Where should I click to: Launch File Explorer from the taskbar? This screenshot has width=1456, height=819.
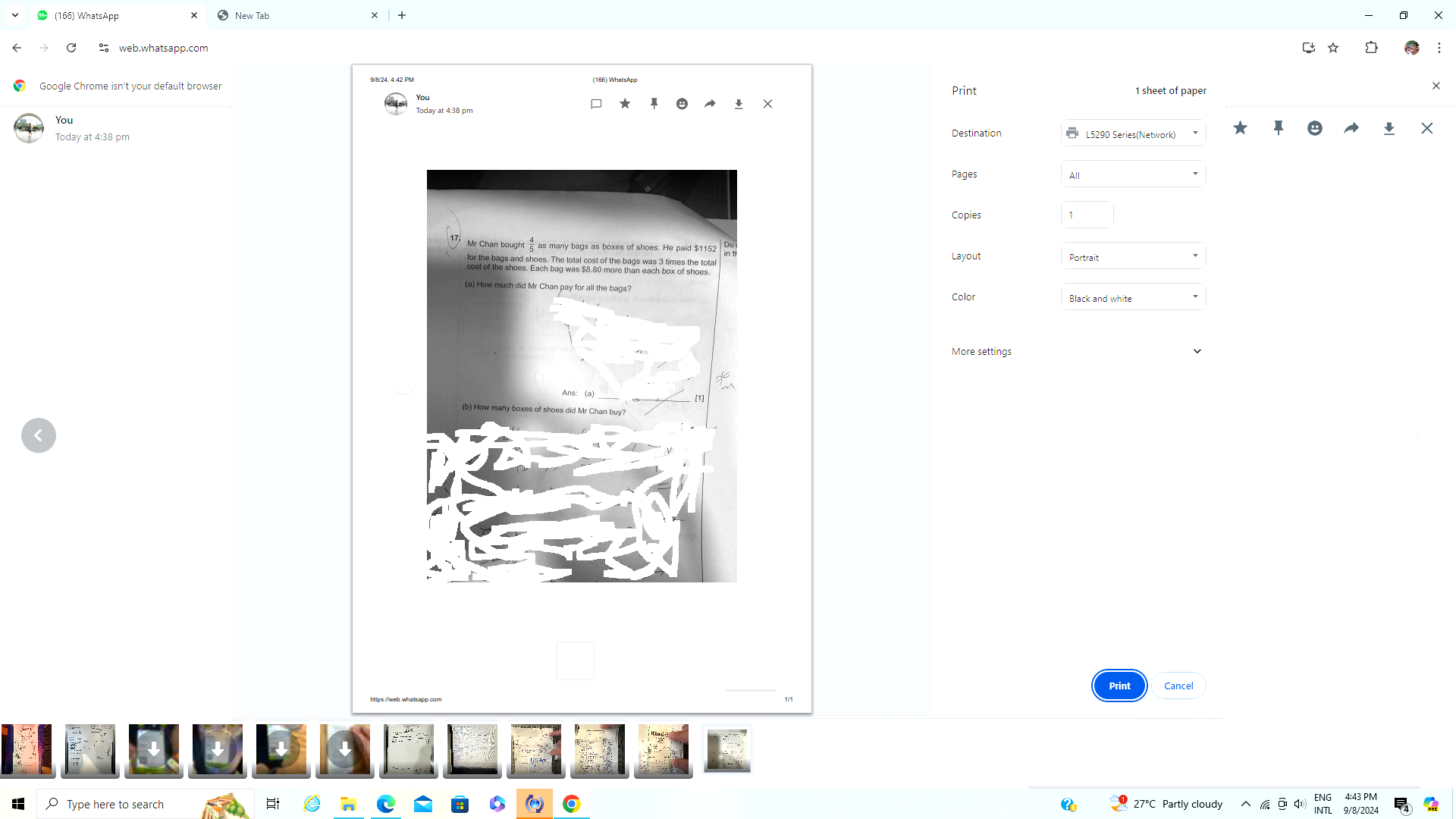[348, 804]
